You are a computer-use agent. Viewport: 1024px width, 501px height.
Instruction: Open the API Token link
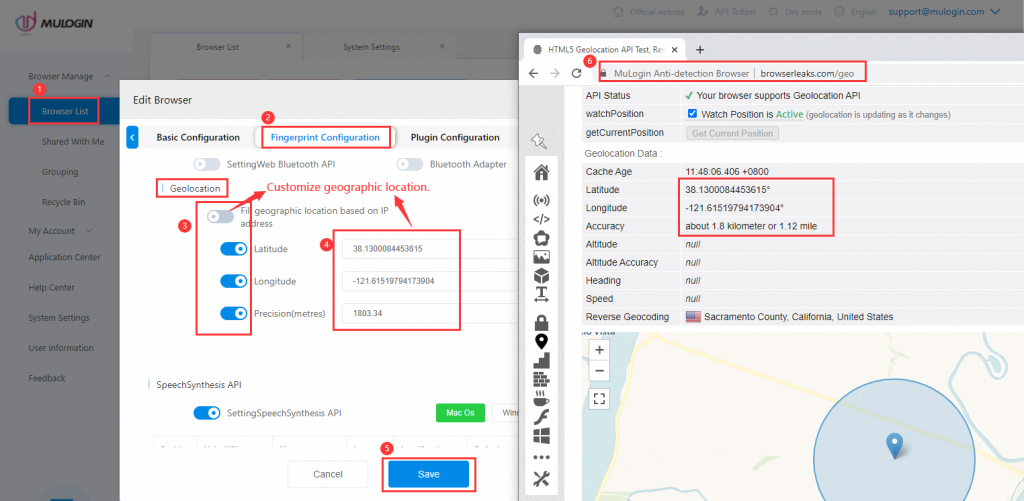pos(727,12)
